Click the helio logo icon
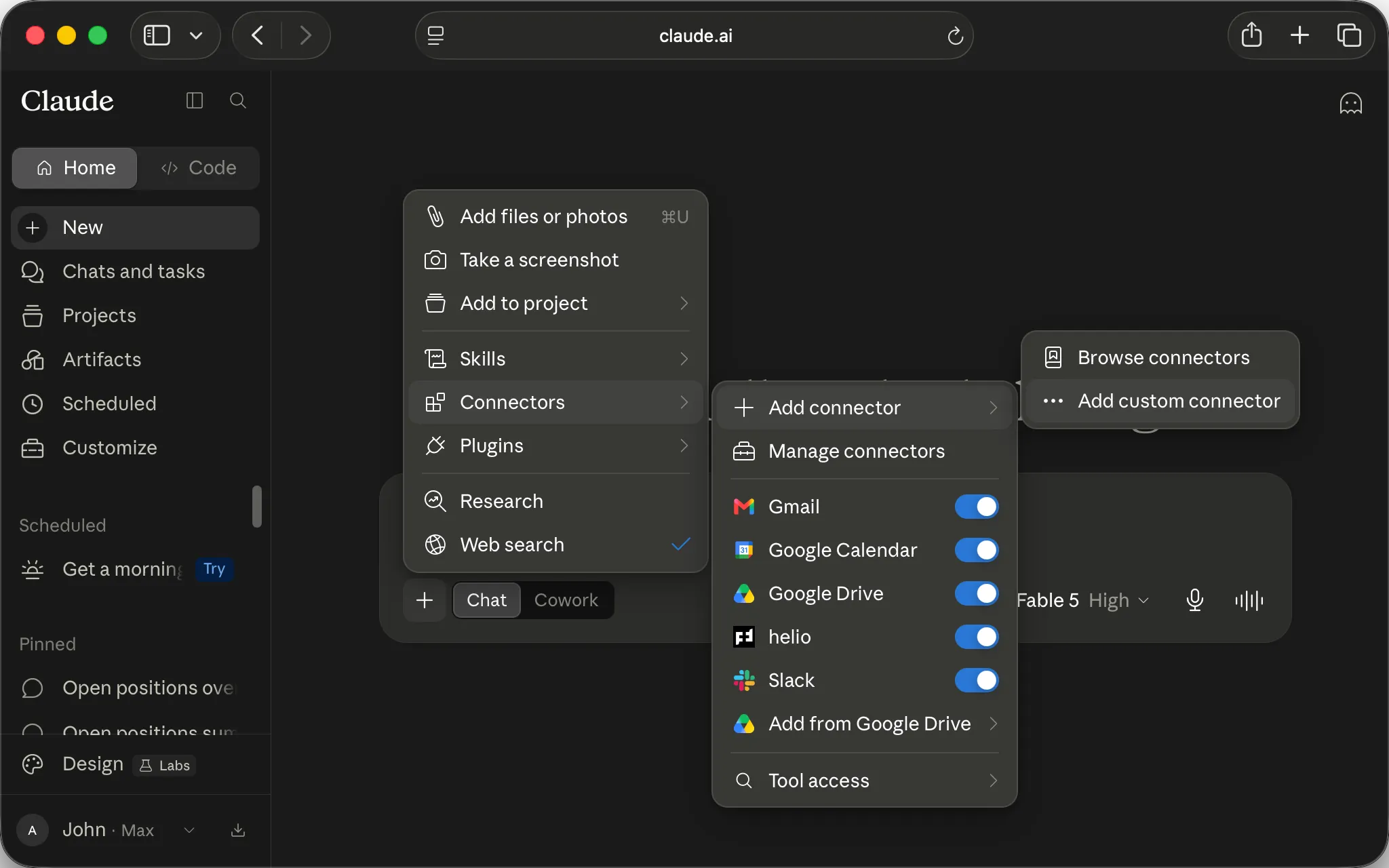Viewport: 1389px width, 868px height. click(744, 637)
